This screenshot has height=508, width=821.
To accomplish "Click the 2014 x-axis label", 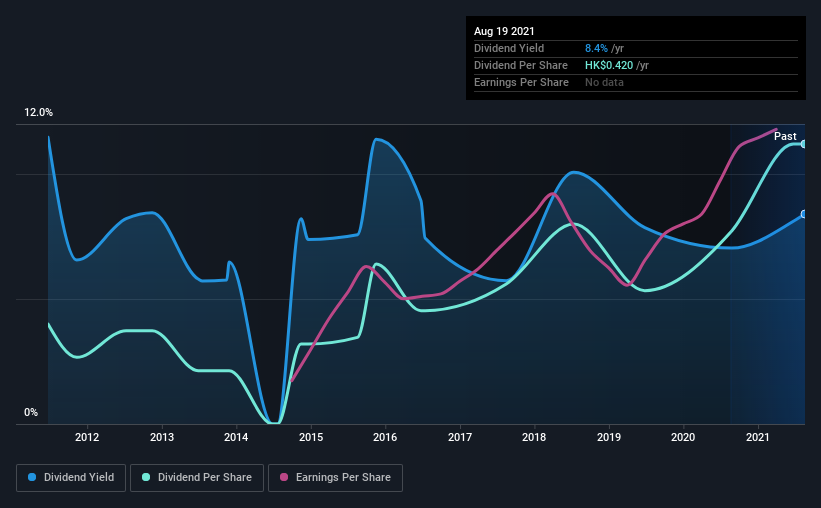I will pyautogui.click(x=236, y=437).
